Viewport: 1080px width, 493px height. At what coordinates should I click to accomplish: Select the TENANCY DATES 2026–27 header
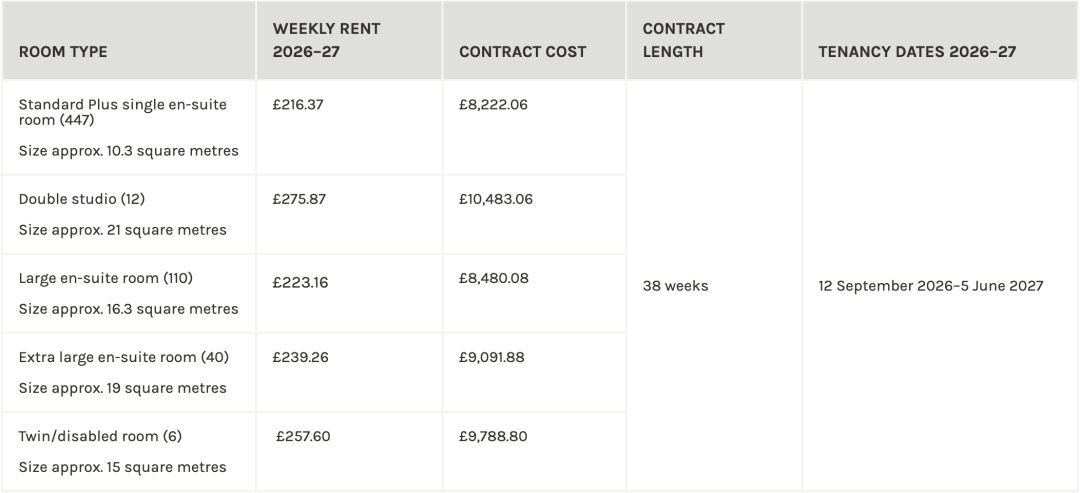click(917, 52)
